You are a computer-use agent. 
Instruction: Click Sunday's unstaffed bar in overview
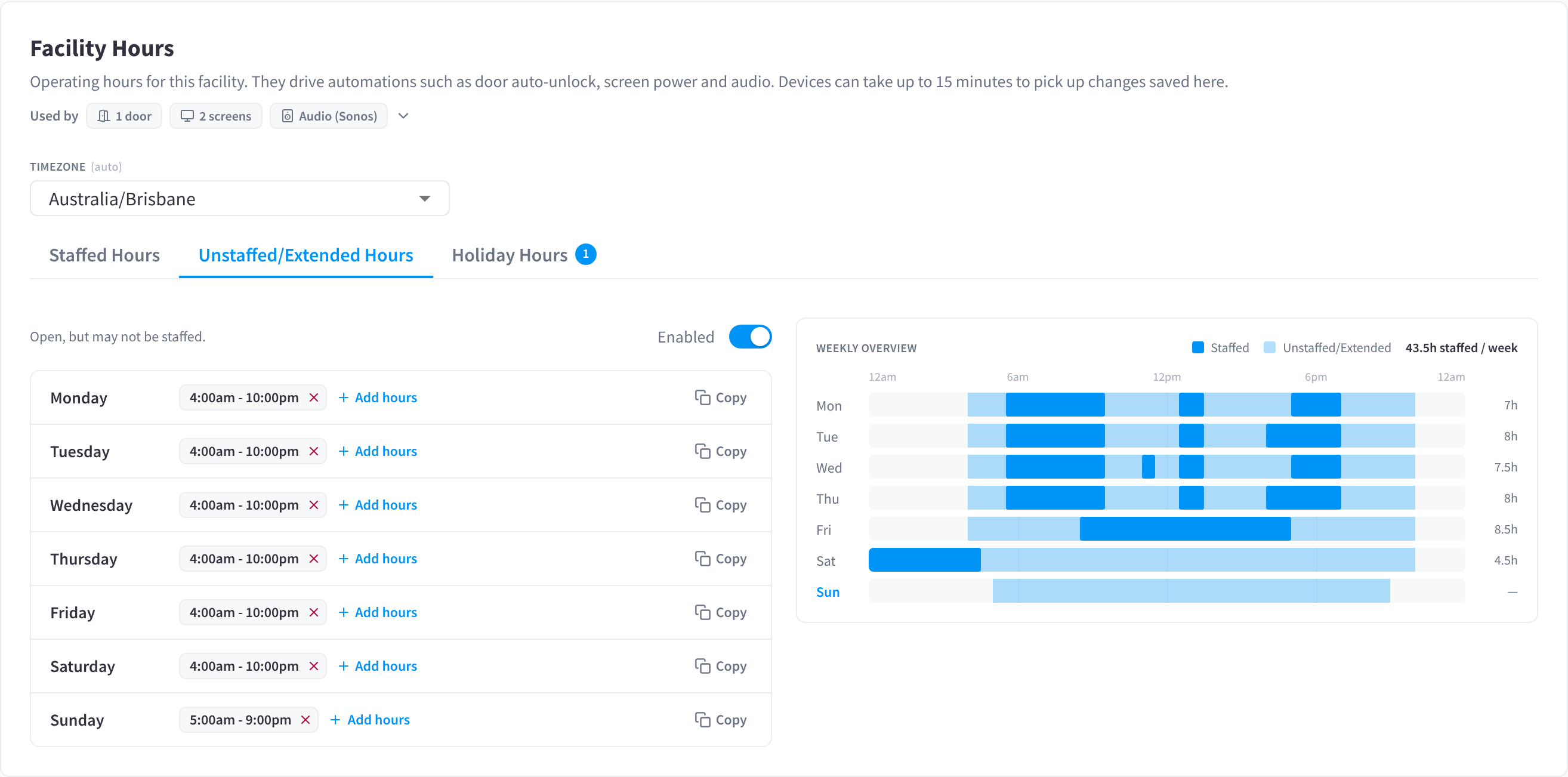click(1190, 591)
